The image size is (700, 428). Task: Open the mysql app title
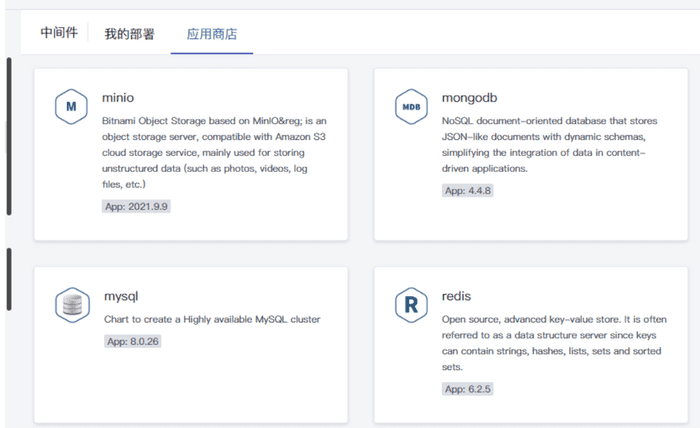[121, 296]
